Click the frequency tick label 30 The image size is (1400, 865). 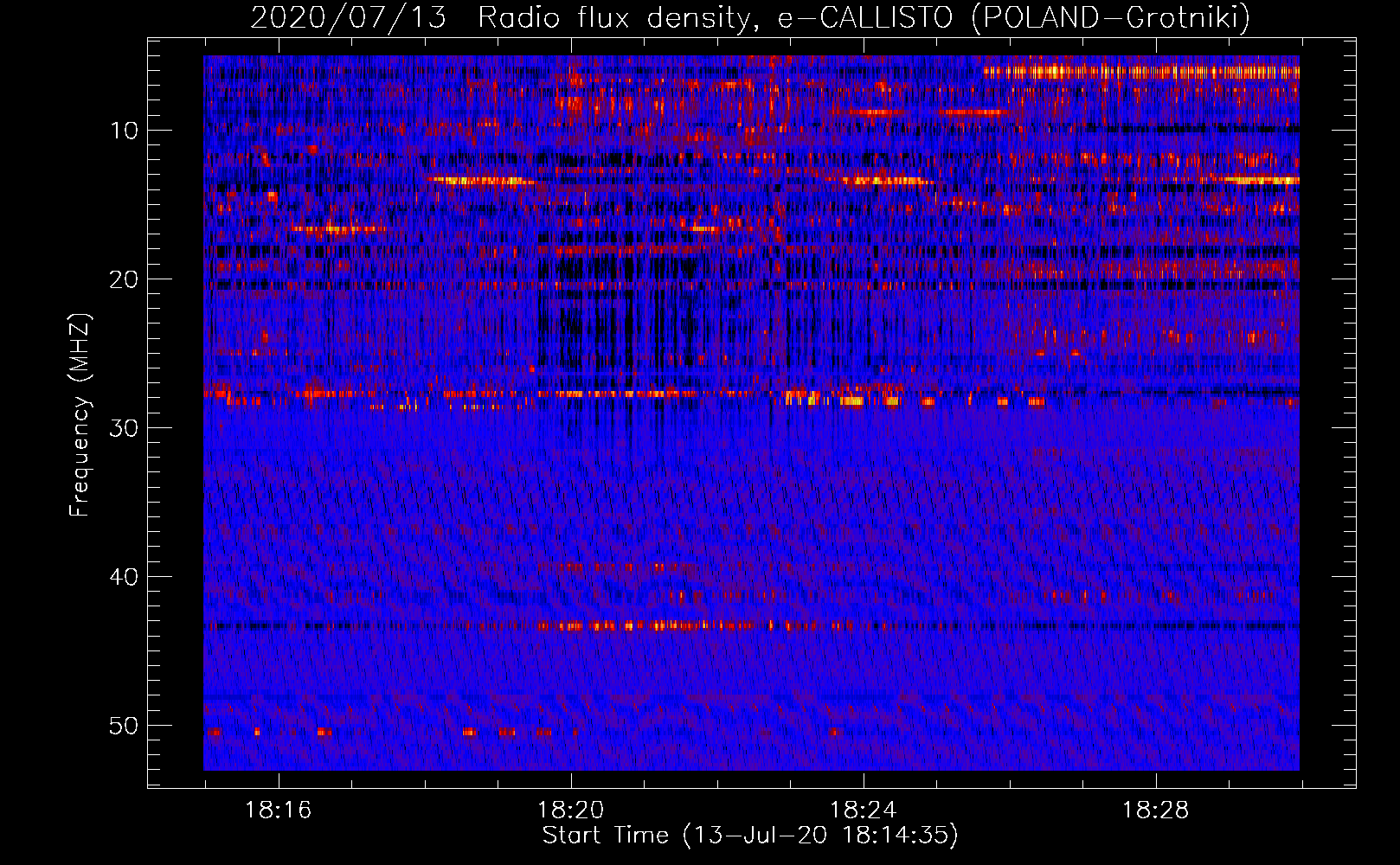click(124, 428)
